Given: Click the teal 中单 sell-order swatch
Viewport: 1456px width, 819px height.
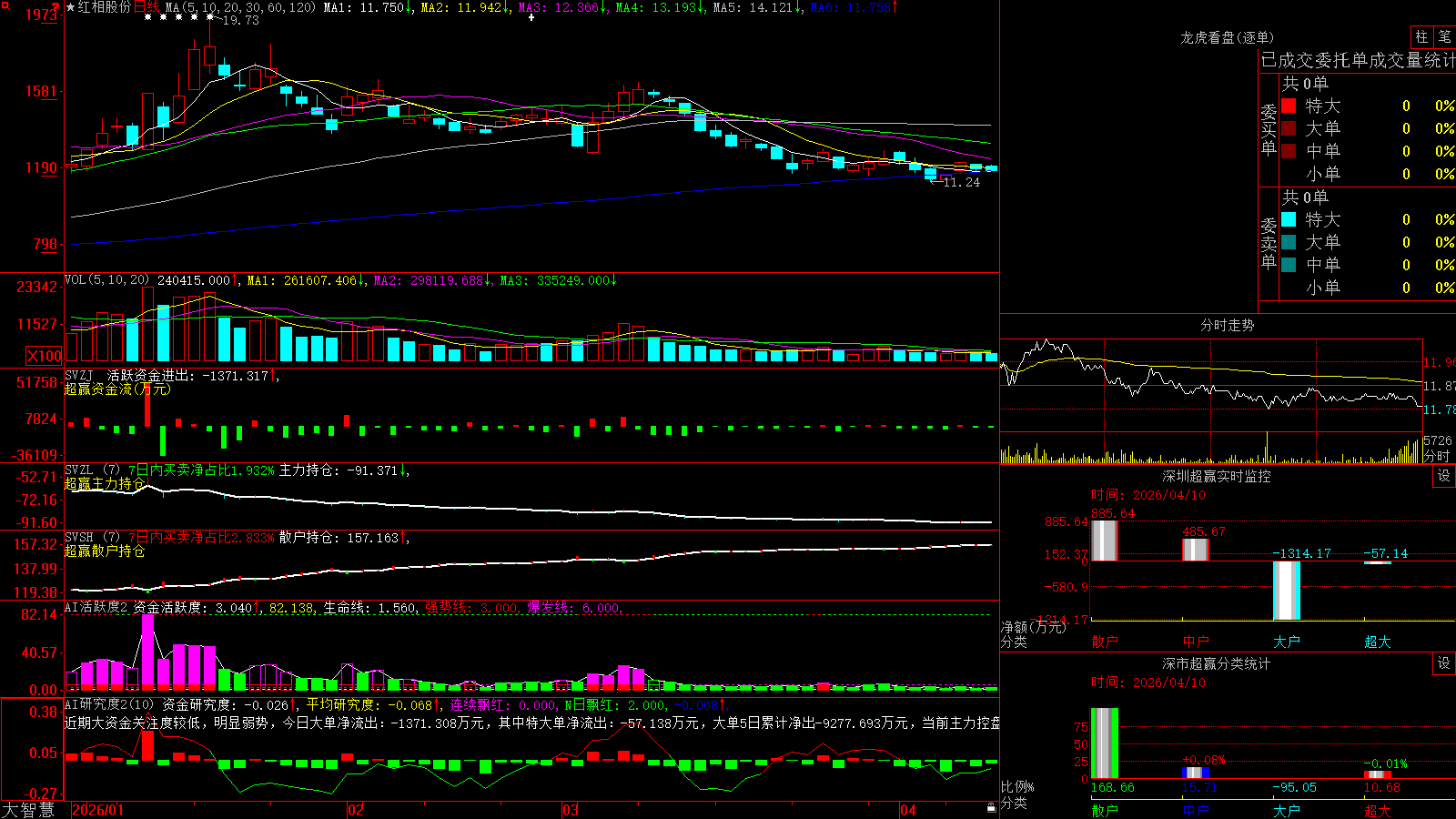Looking at the screenshot, I should click(1289, 265).
